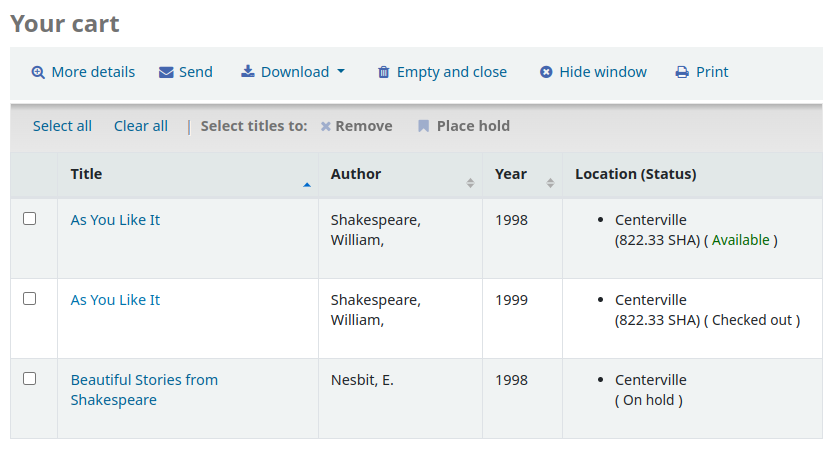Sort by the Year column arrows

(550, 183)
